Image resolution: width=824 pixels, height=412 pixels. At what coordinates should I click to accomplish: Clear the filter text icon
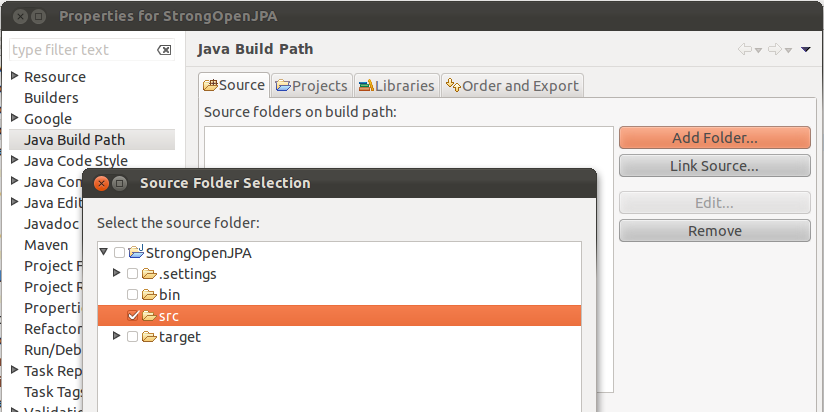(x=164, y=50)
